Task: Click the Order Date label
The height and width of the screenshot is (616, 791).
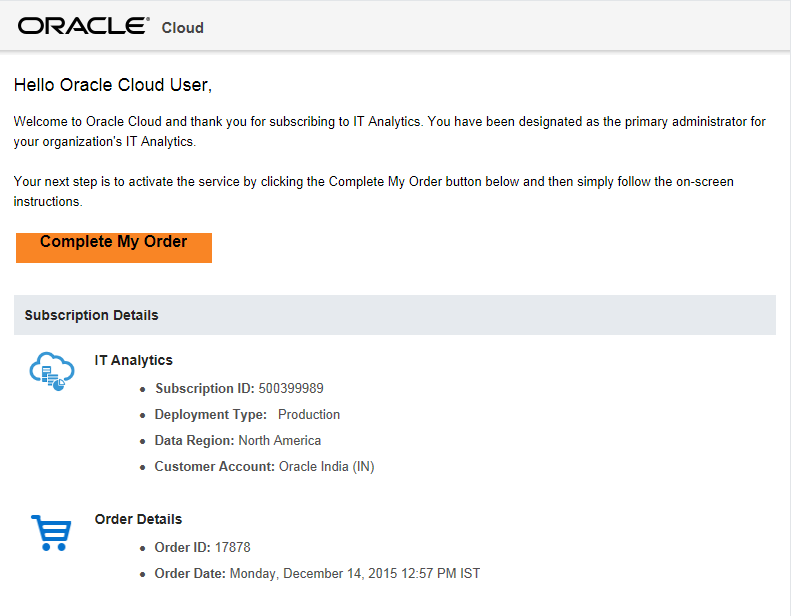Action: click(x=190, y=573)
